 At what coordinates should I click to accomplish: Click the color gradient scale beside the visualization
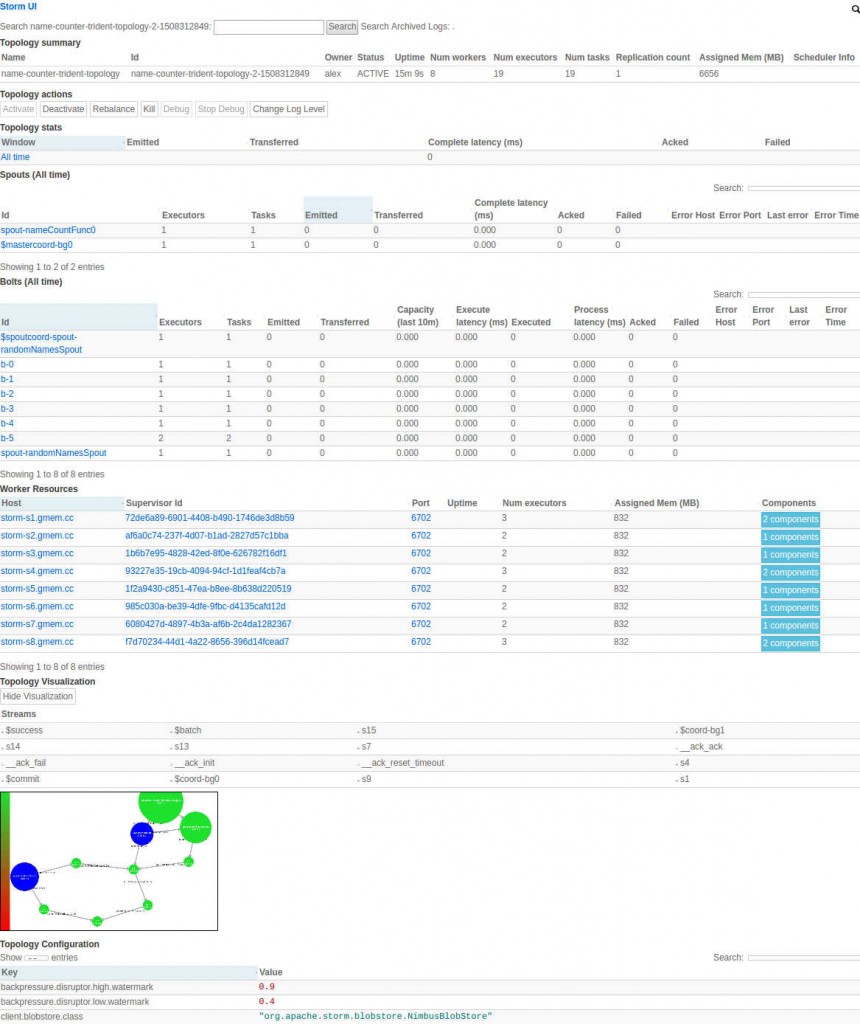point(8,860)
